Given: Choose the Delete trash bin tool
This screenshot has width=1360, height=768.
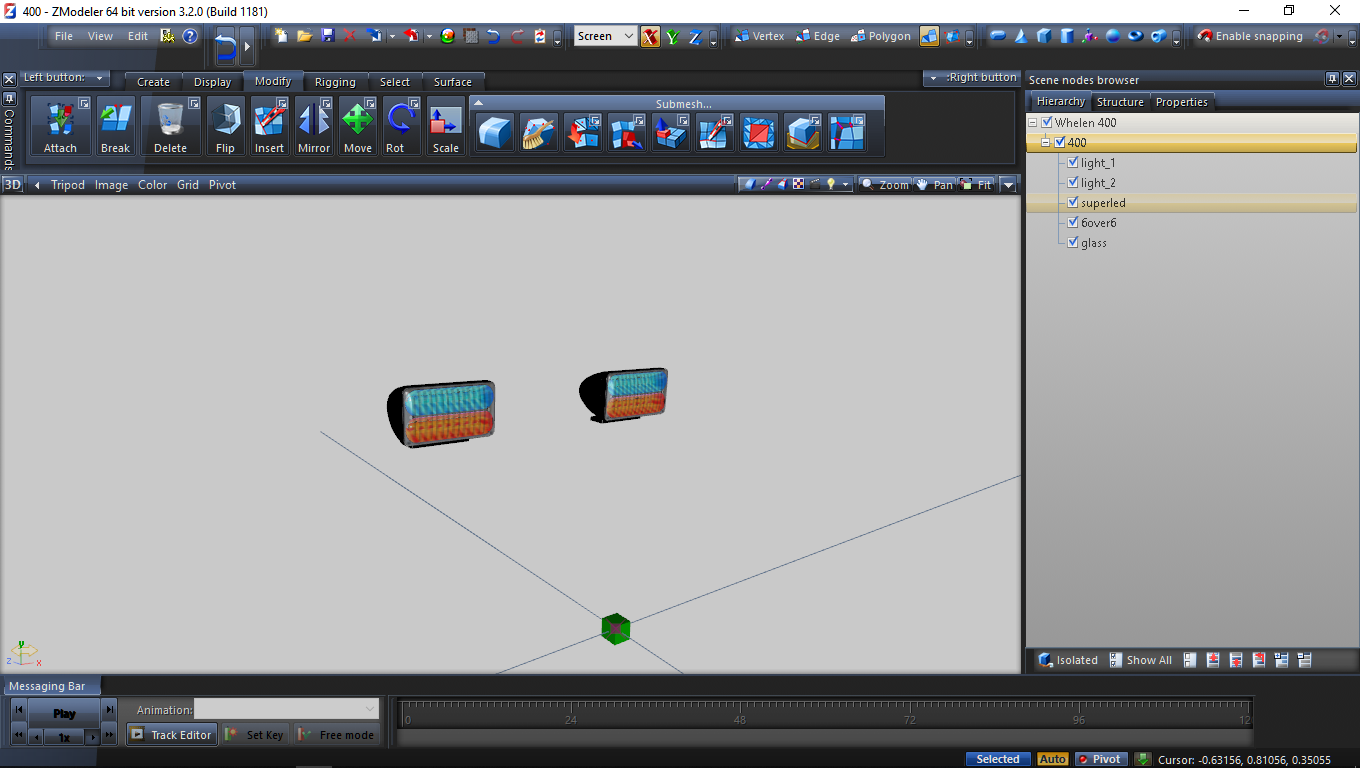Looking at the screenshot, I should coord(170,120).
